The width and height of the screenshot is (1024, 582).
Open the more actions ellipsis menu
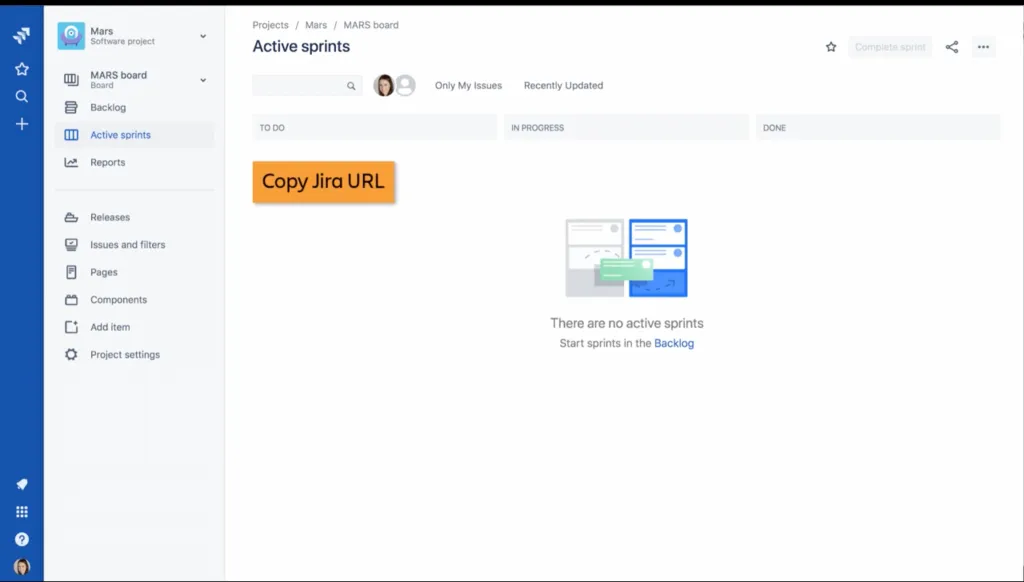click(x=984, y=46)
